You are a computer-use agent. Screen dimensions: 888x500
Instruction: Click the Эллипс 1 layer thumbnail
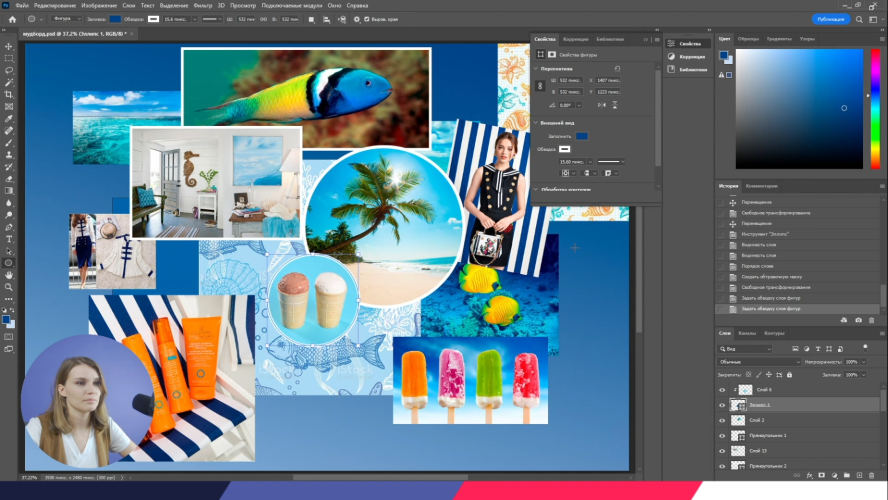738,405
